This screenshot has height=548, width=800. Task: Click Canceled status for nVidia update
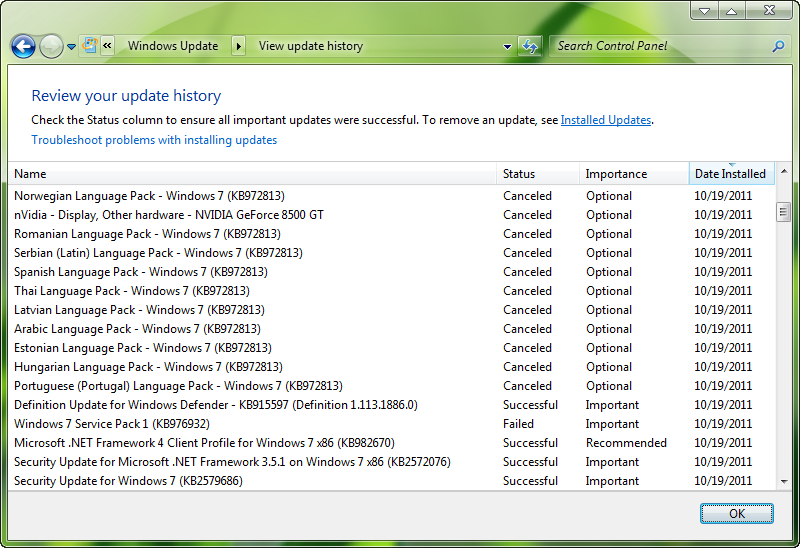(527, 215)
